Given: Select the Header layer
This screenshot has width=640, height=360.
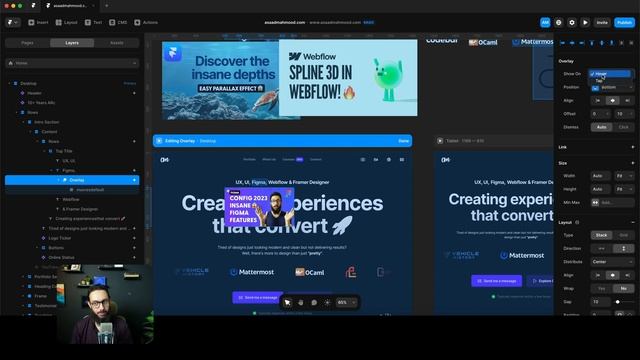Looking at the screenshot, I should (34, 93).
